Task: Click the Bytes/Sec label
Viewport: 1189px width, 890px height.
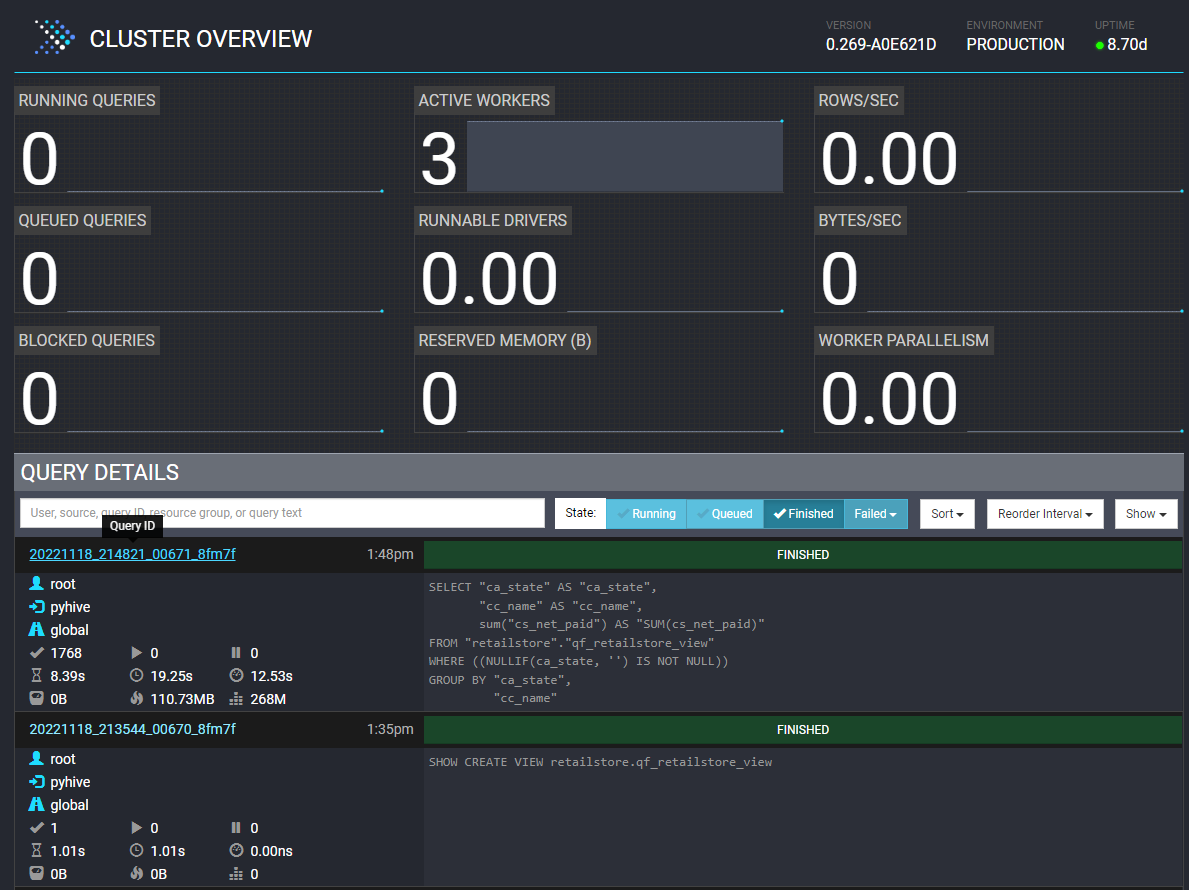Action: click(x=860, y=220)
